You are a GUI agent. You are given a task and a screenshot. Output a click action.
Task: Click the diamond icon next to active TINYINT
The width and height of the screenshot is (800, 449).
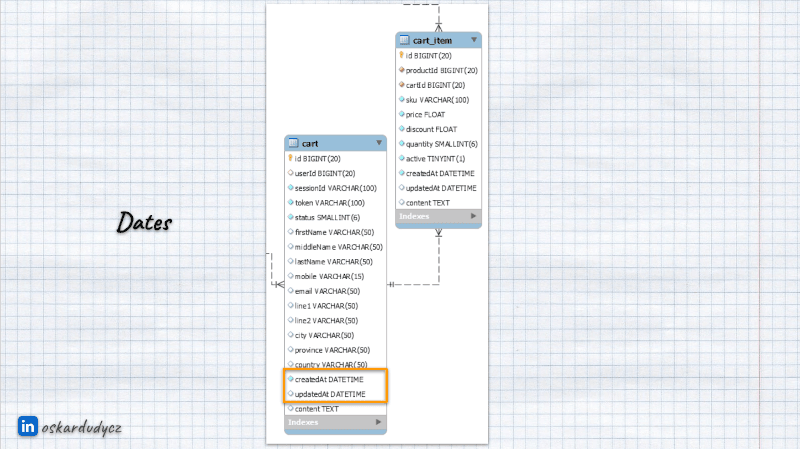[402, 159]
